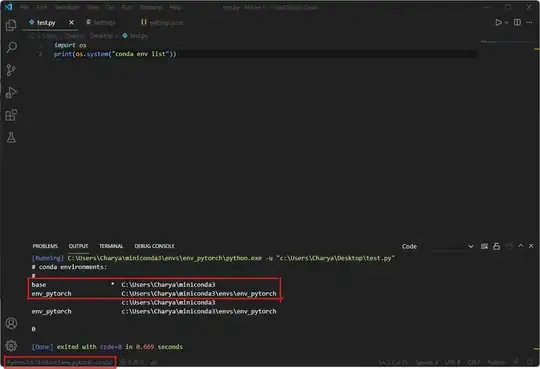Open the Help menu

(x=175, y=7)
